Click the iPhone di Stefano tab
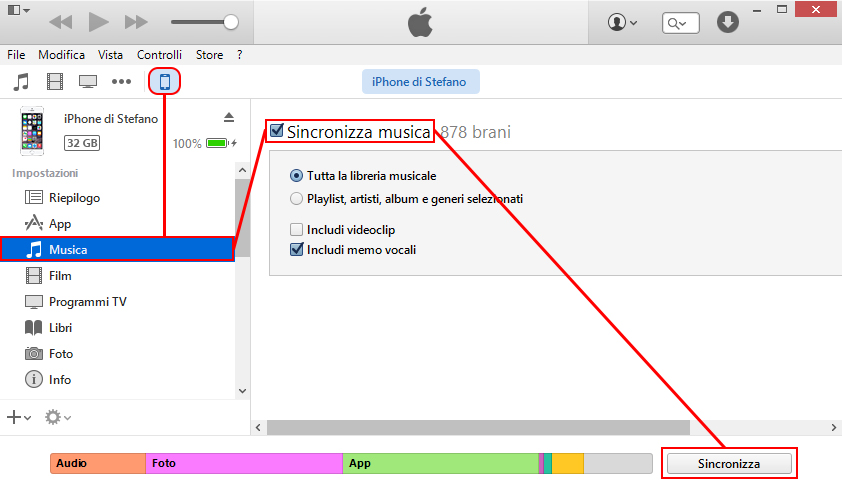The width and height of the screenshot is (842, 491). pos(420,82)
